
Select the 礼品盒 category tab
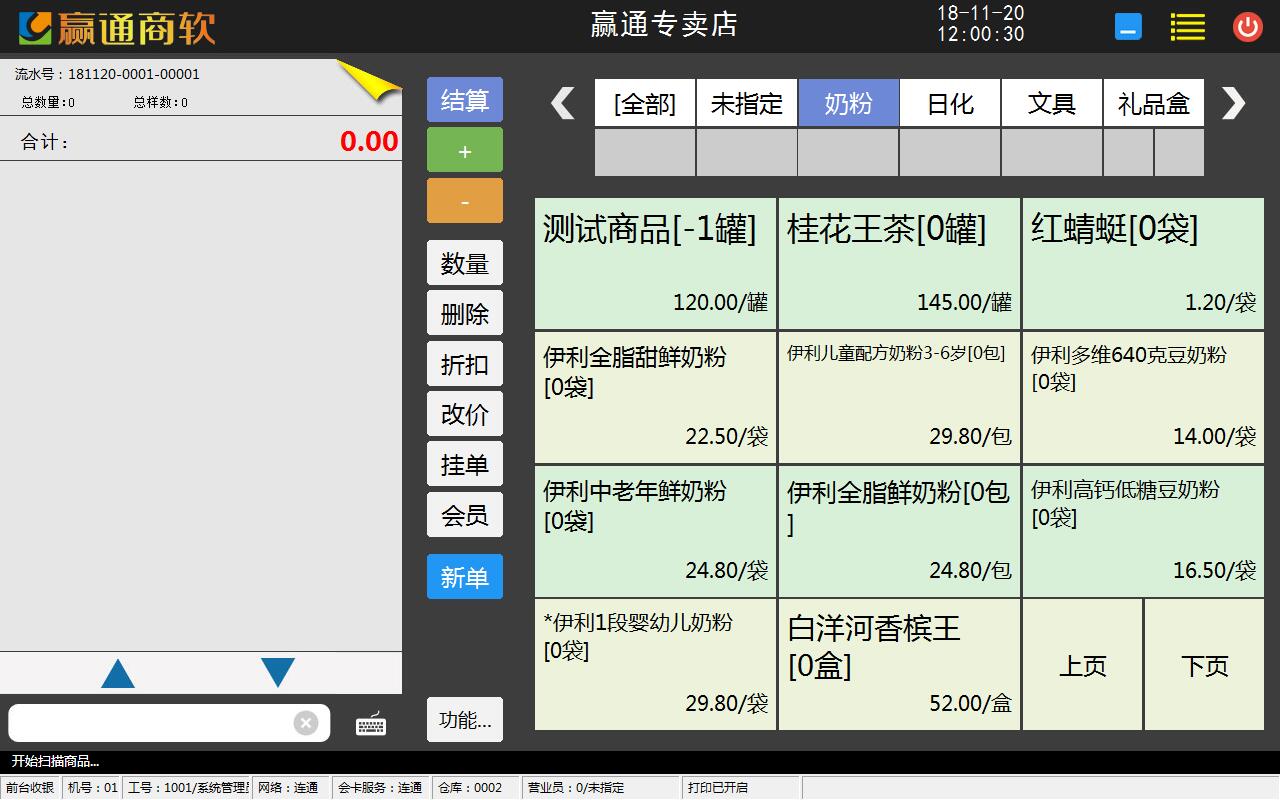tap(1153, 103)
